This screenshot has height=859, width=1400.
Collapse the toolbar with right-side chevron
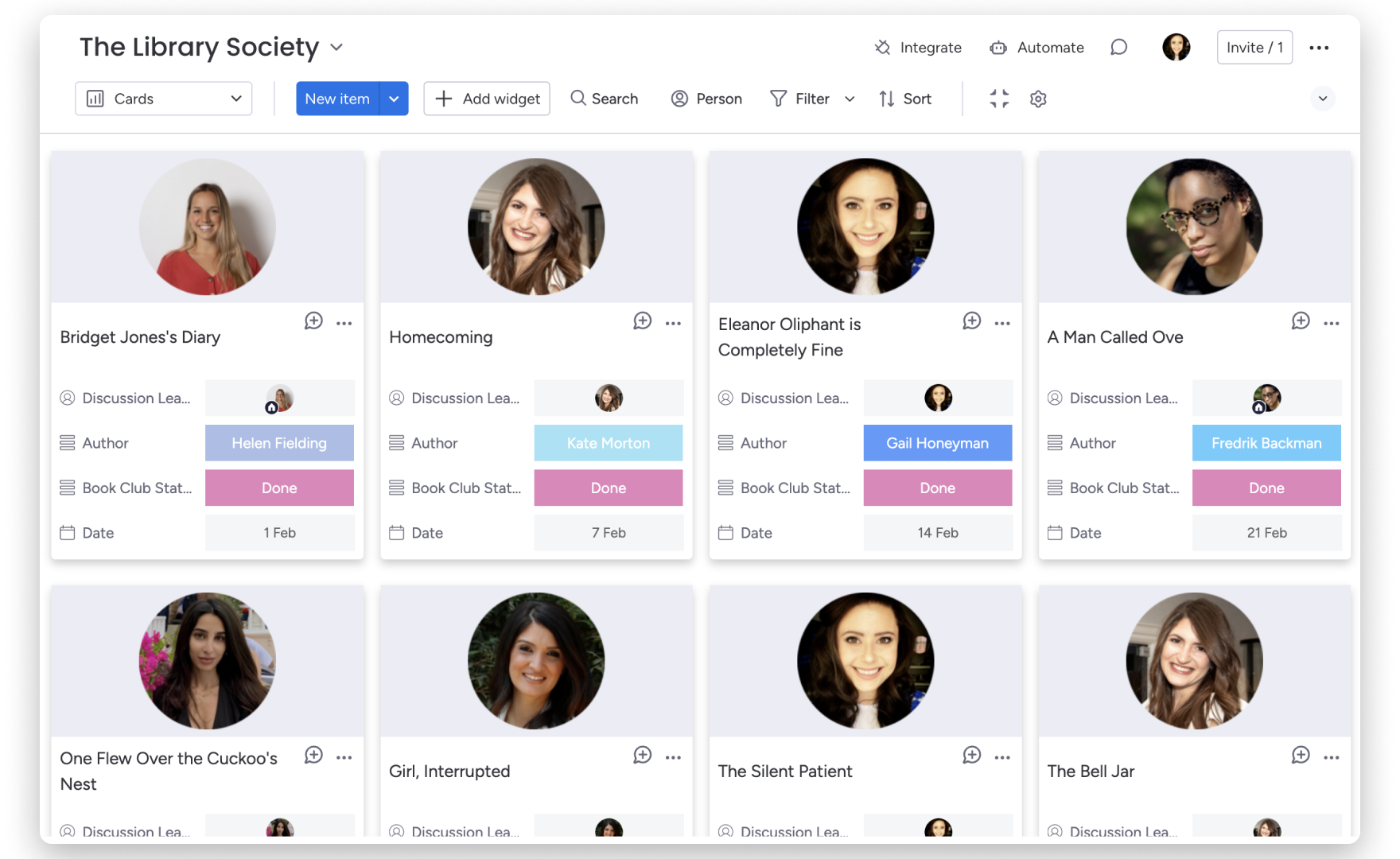point(1322,99)
